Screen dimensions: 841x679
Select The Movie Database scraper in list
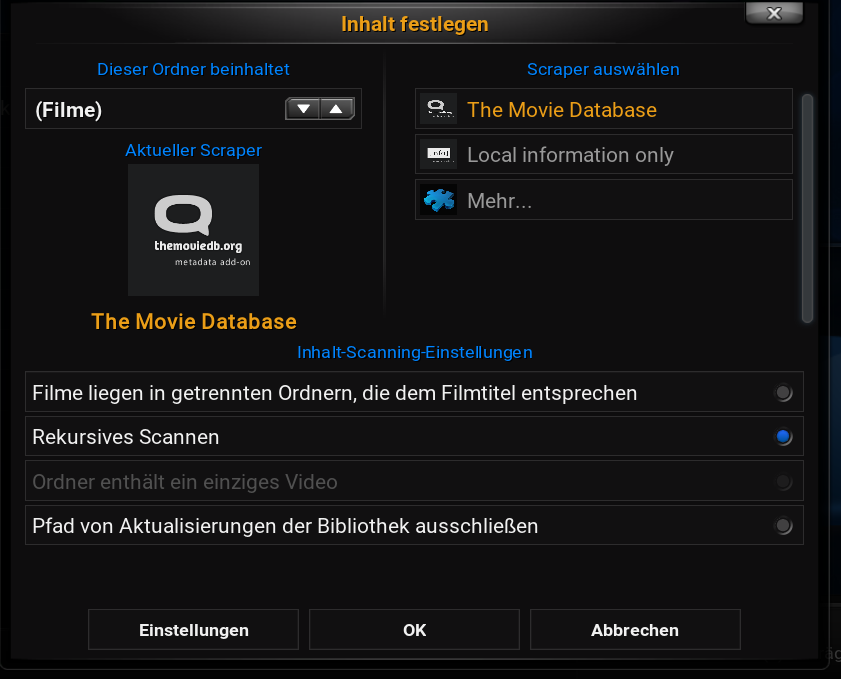point(603,109)
